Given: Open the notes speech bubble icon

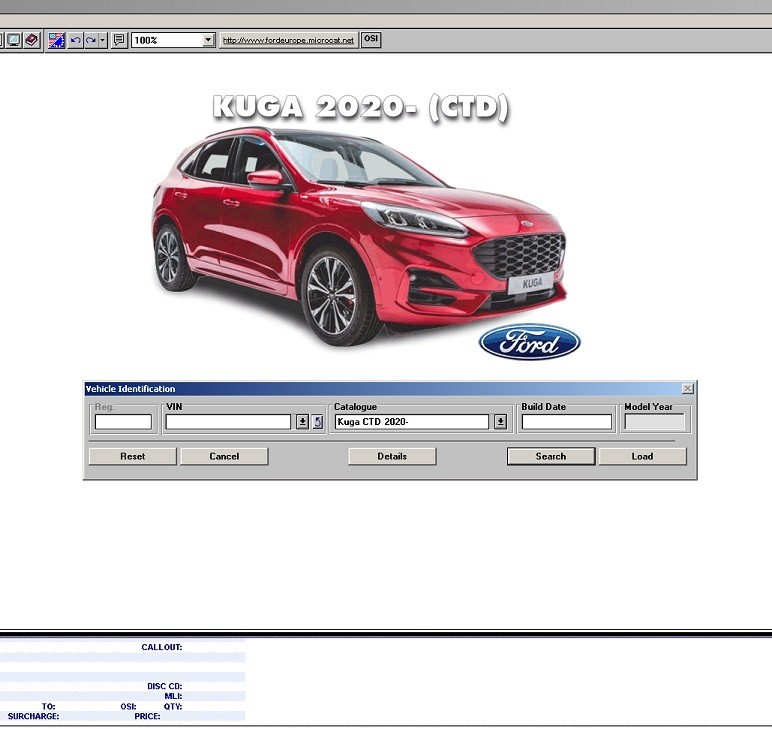Looking at the screenshot, I should coord(119,40).
